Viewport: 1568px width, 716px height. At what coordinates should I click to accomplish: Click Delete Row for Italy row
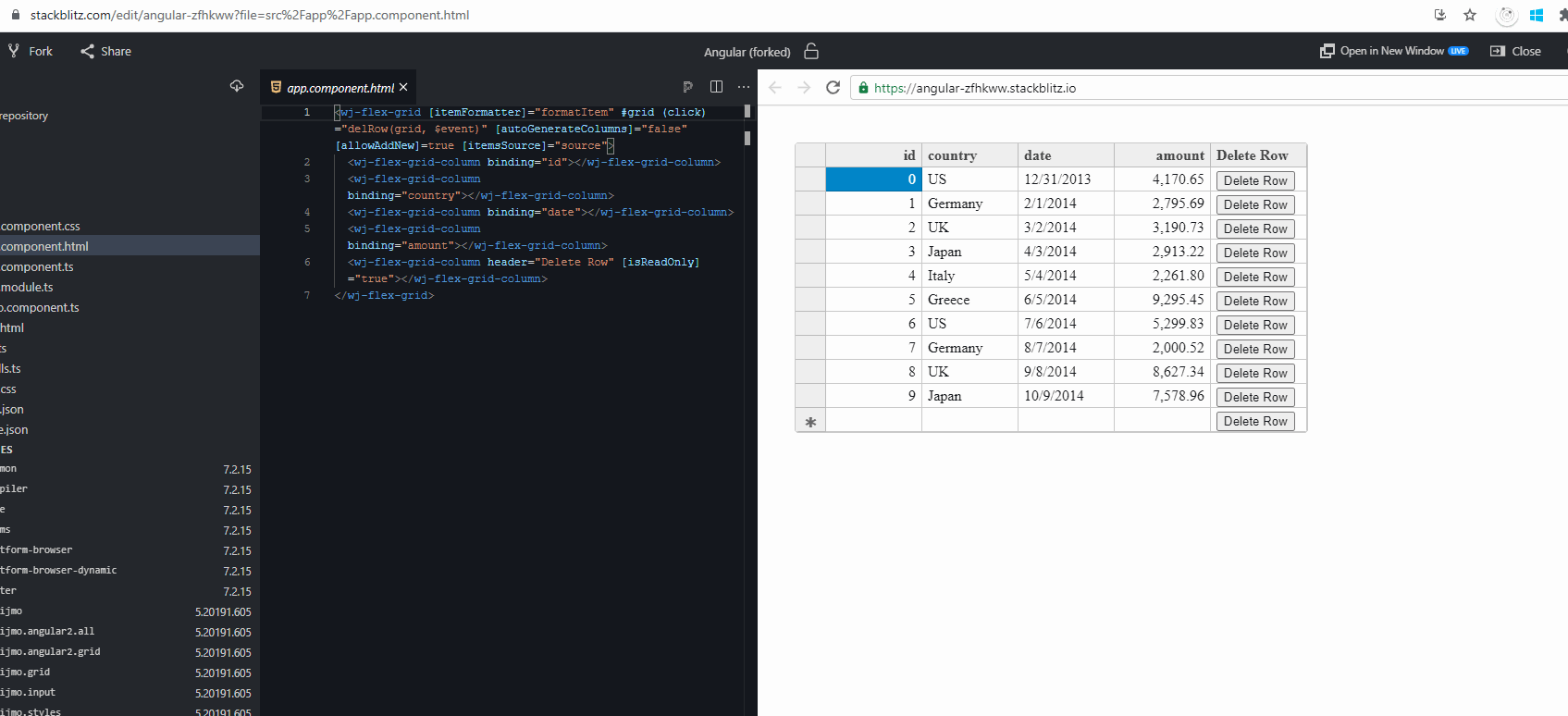1255,277
